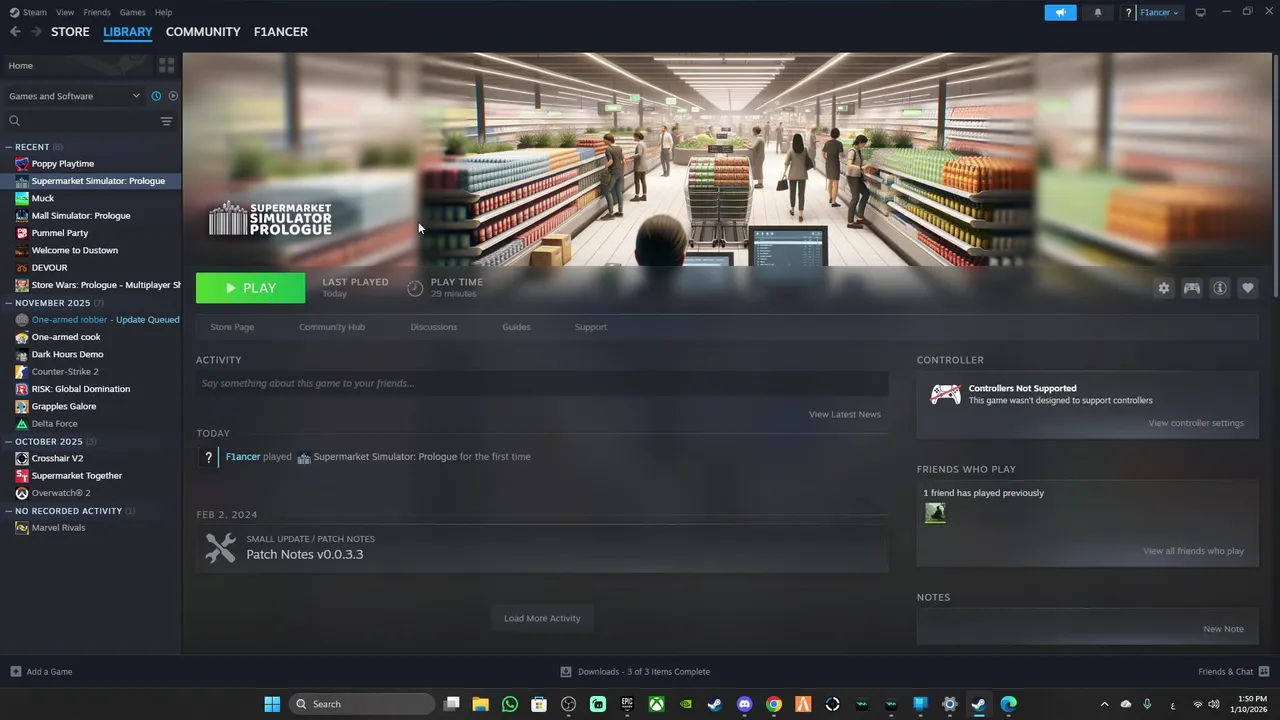Switch to Big Picture mode monitor icon

click(x=1201, y=12)
